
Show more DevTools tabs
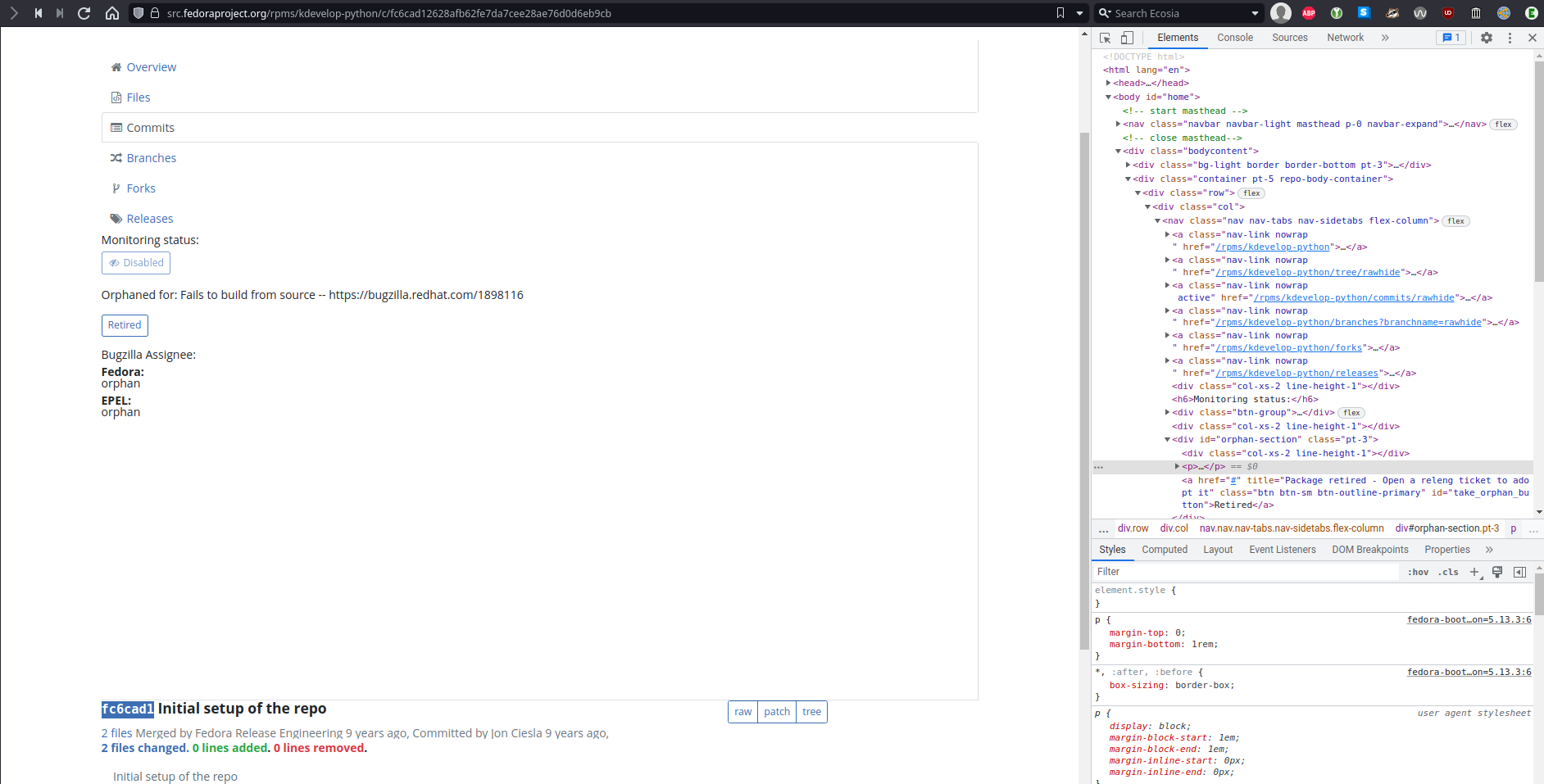tap(1385, 38)
